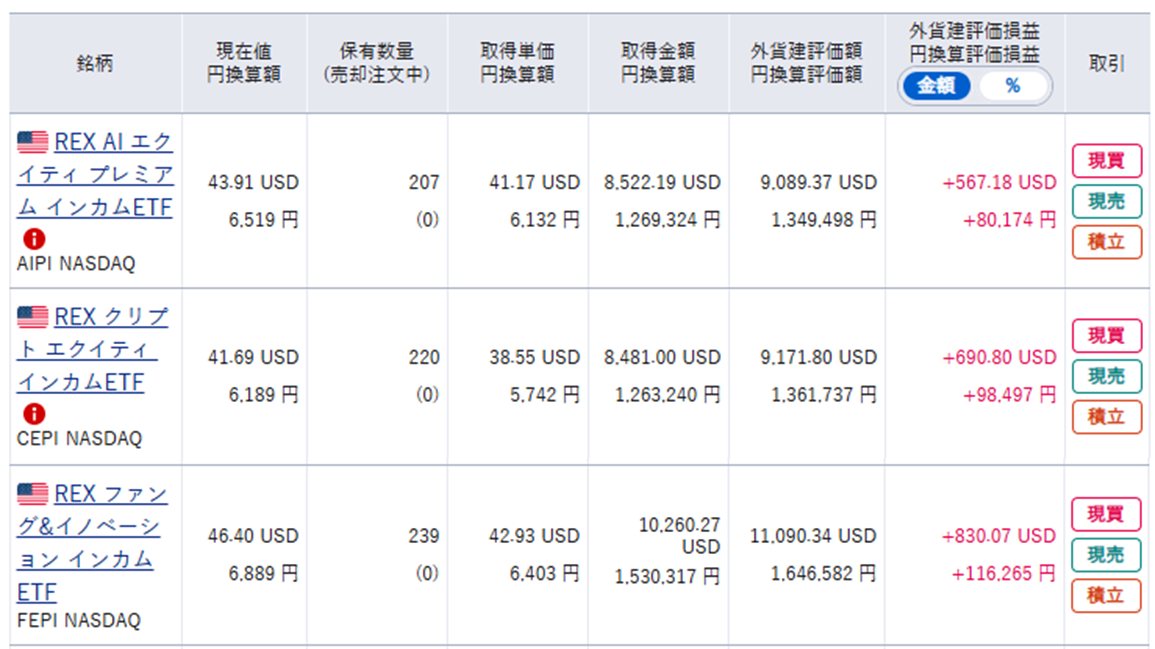Click the red info icon under AIPI ETF name
Screen dimensions: 1155x649
(34, 239)
